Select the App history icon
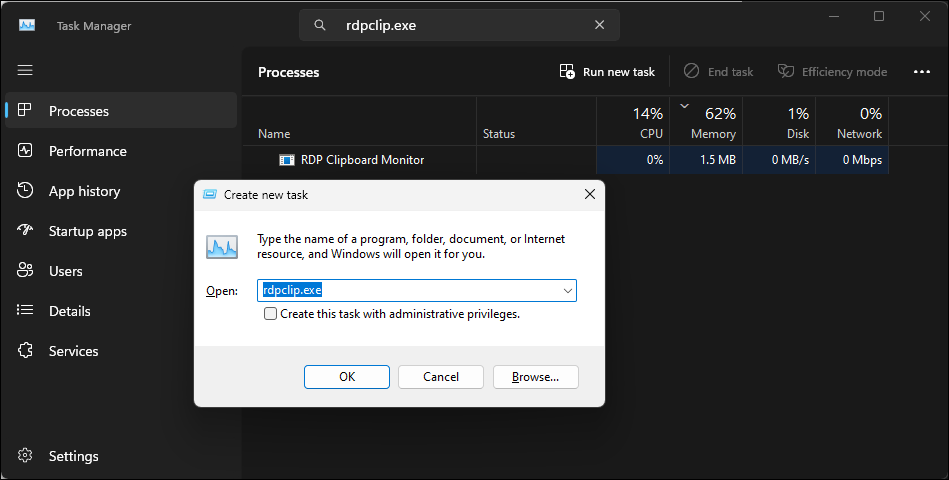The width and height of the screenshot is (949, 480). click(x=26, y=191)
